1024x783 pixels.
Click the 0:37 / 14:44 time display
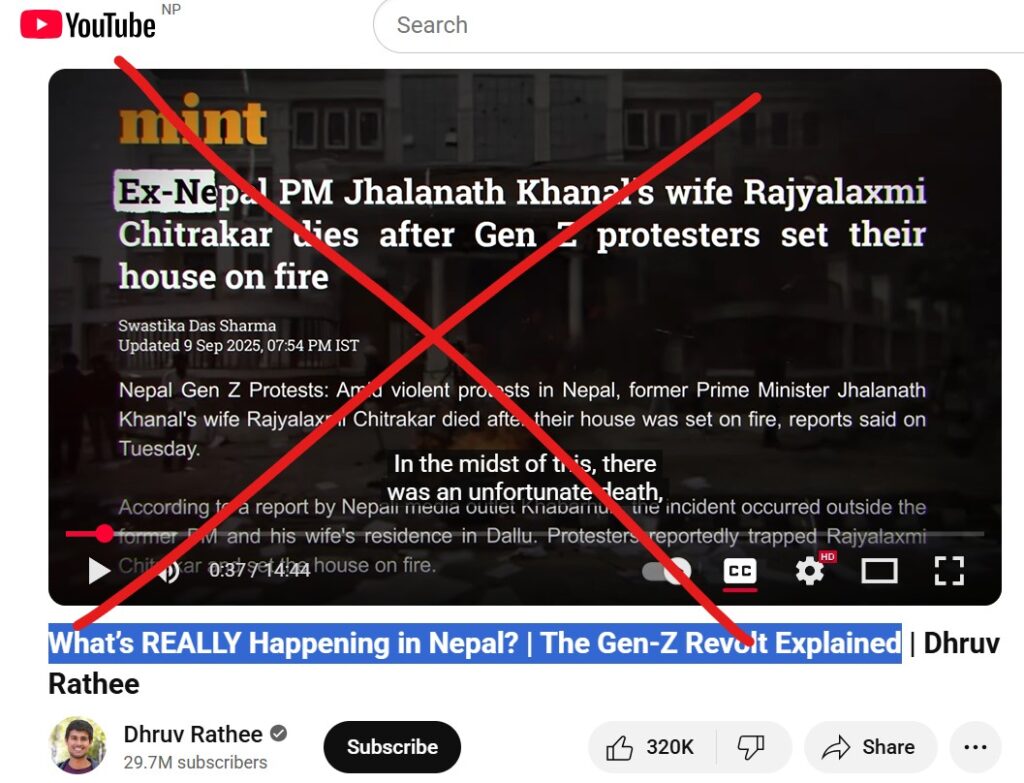click(260, 571)
